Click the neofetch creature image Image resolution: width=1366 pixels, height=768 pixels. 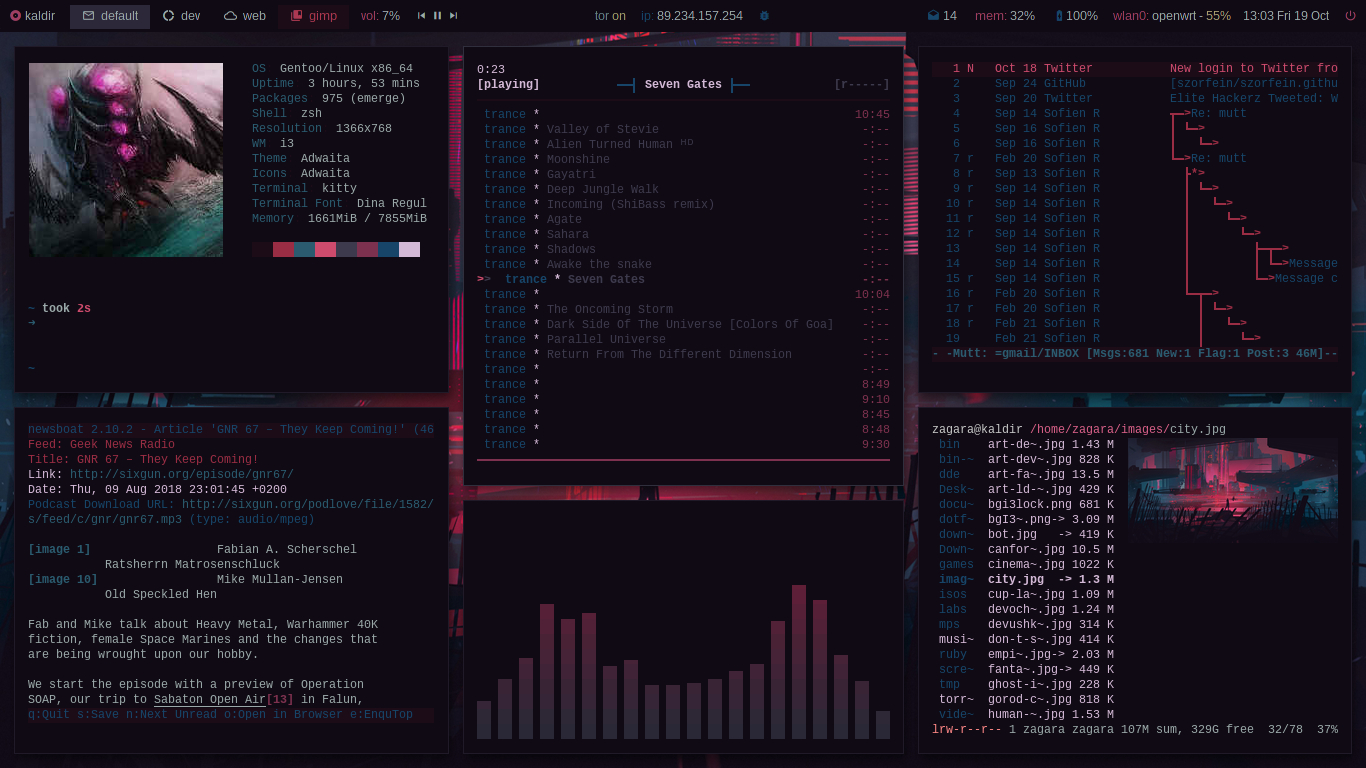tap(126, 160)
